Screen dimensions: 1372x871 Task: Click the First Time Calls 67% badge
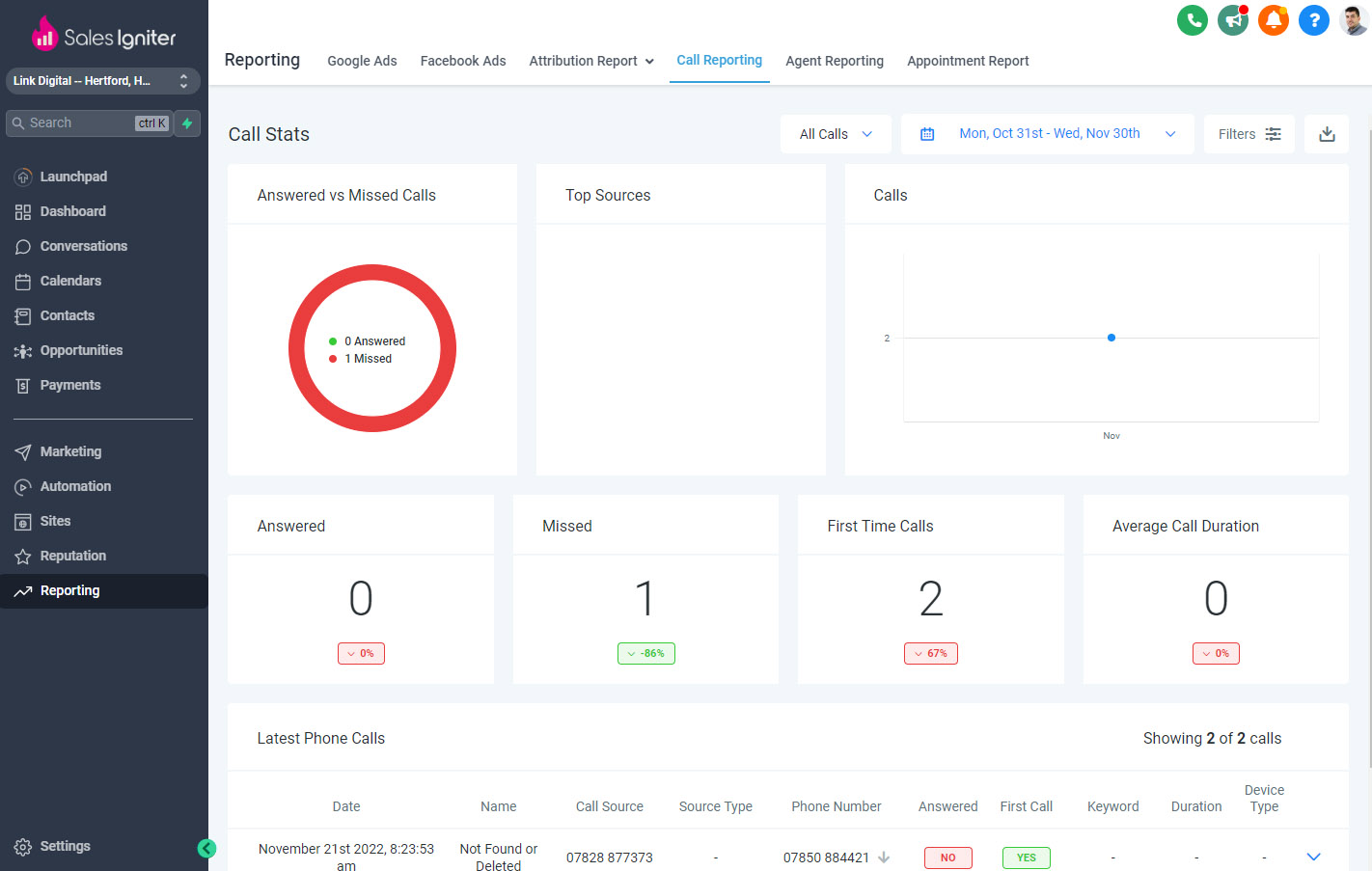[x=931, y=653]
